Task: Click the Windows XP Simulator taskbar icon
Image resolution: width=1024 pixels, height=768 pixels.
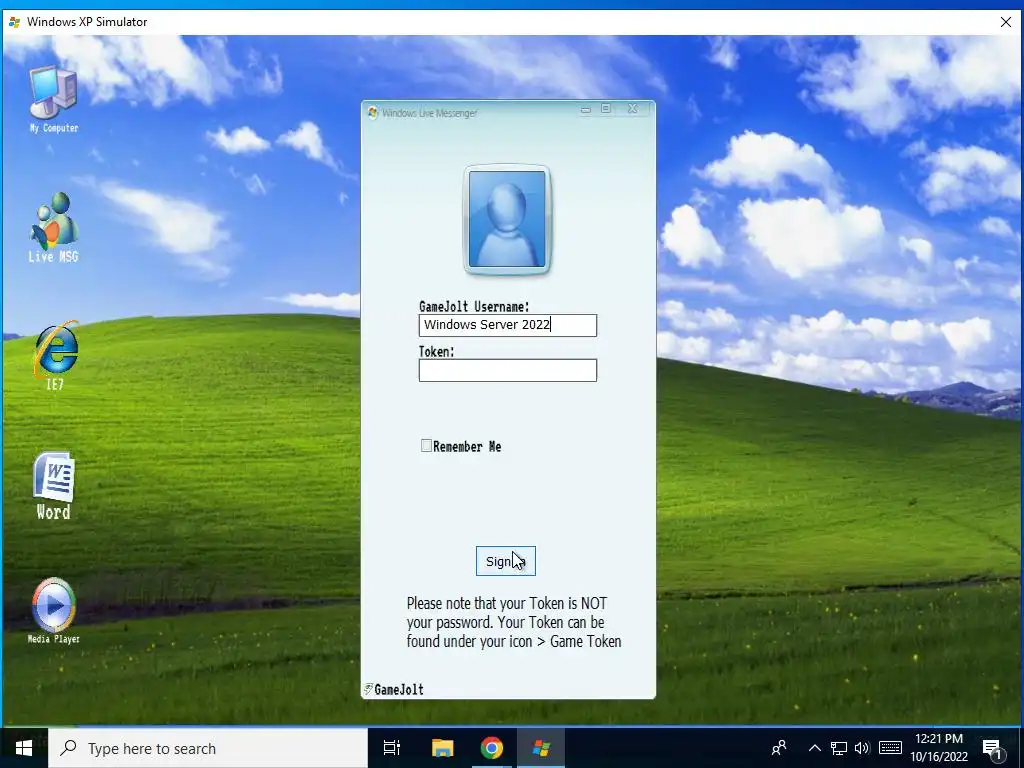Action: click(x=541, y=748)
